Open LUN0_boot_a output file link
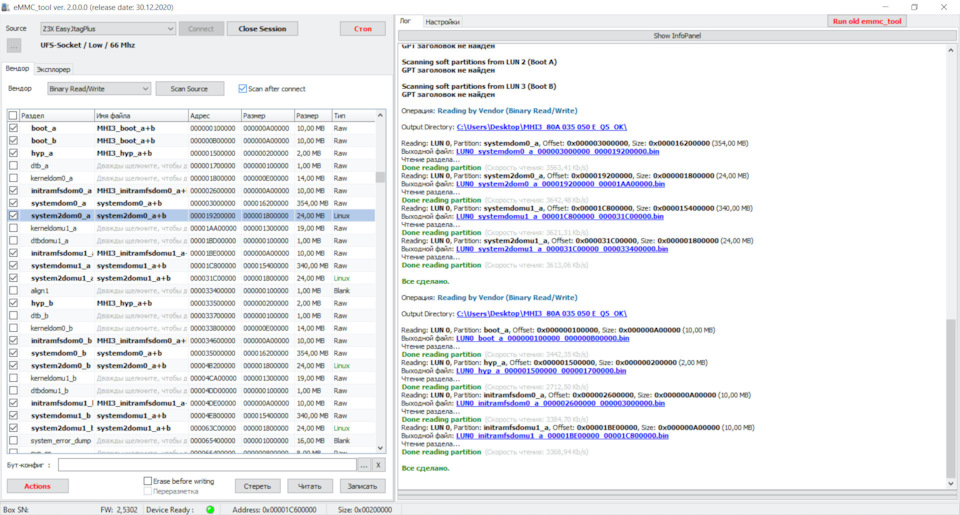Image resolution: width=960 pixels, height=515 pixels. click(542, 338)
